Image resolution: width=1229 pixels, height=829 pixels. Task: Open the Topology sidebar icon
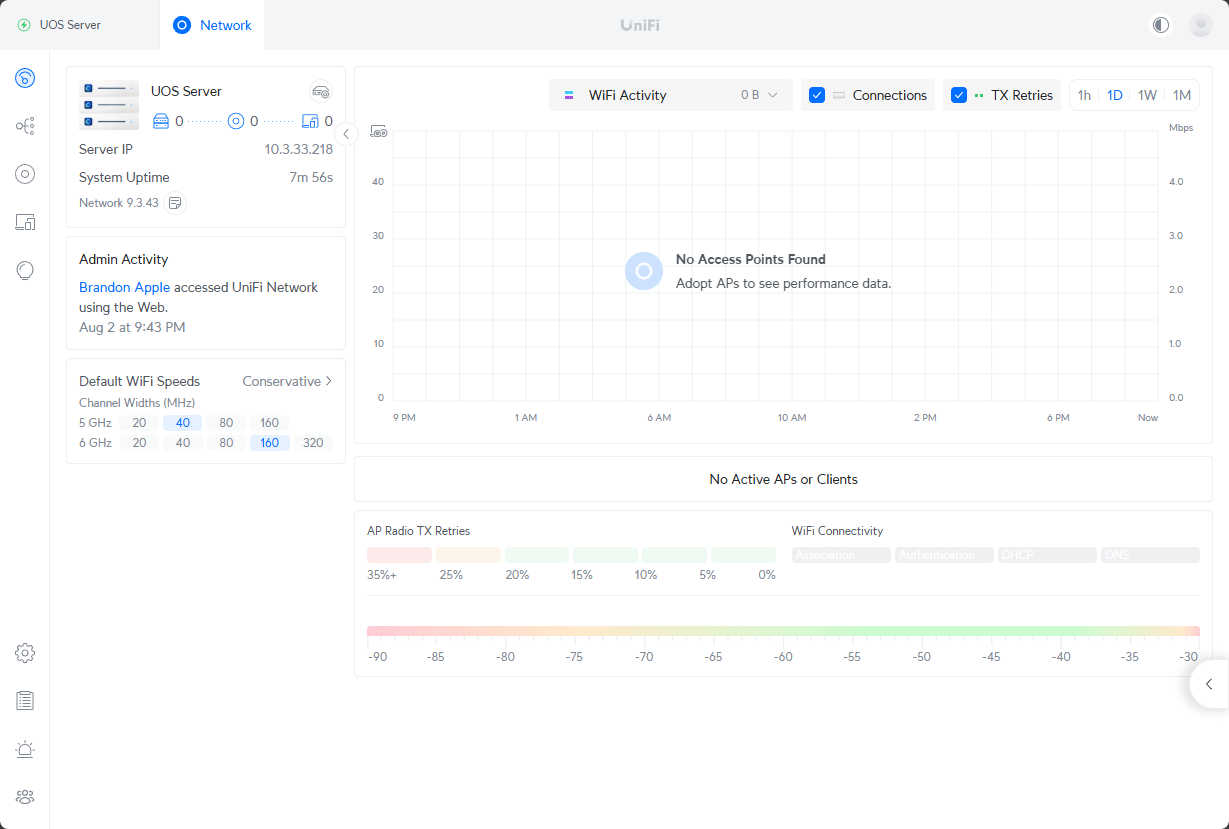click(x=25, y=126)
